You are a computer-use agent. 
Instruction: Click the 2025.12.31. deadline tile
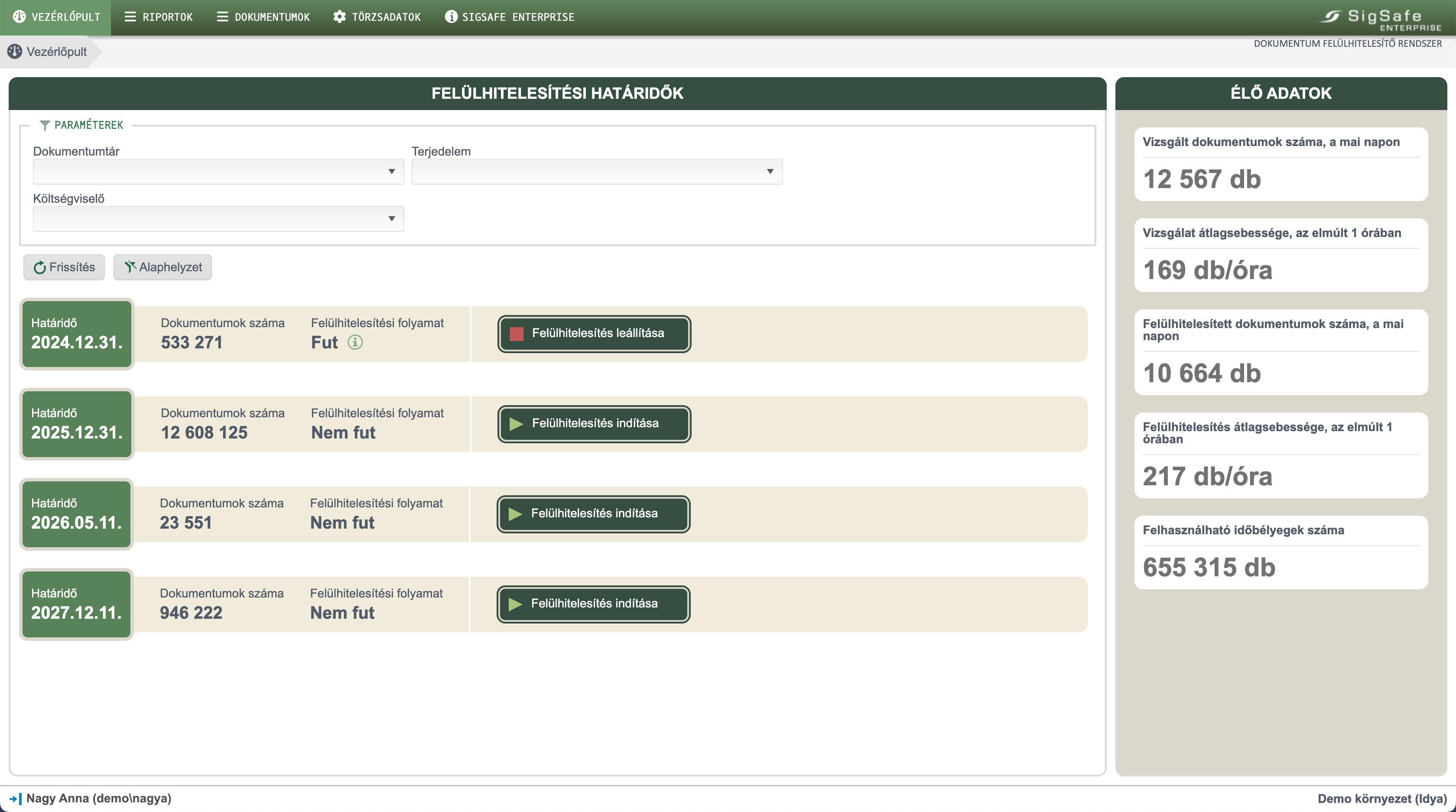point(77,424)
